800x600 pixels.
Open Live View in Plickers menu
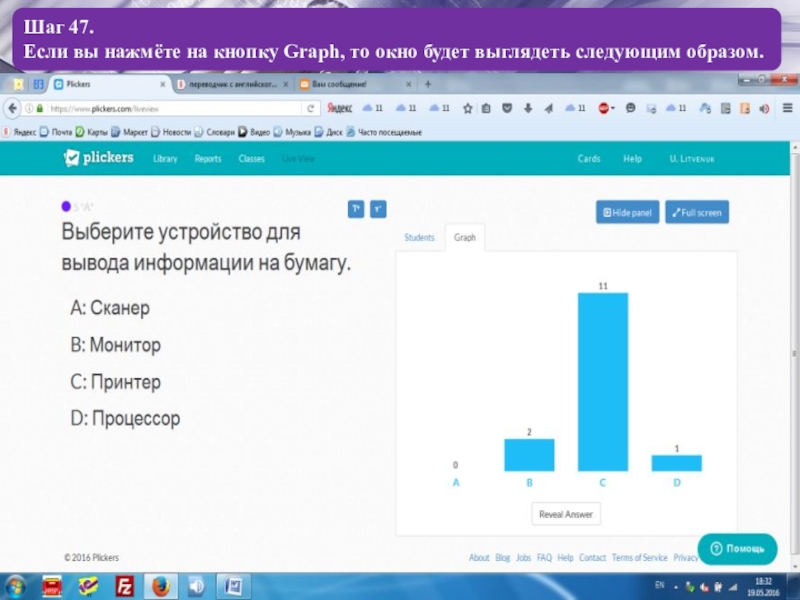click(x=298, y=159)
